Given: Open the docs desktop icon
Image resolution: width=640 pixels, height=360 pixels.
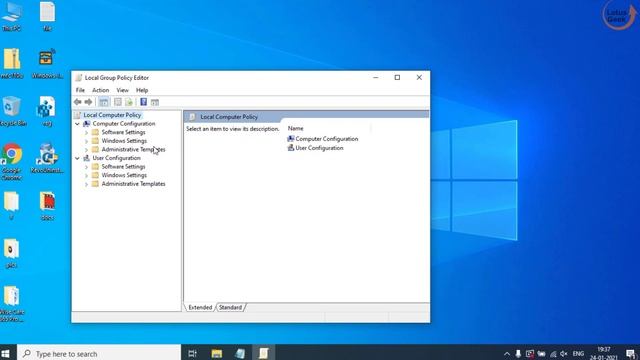Looking at the screenshot, I should (47, 206).
